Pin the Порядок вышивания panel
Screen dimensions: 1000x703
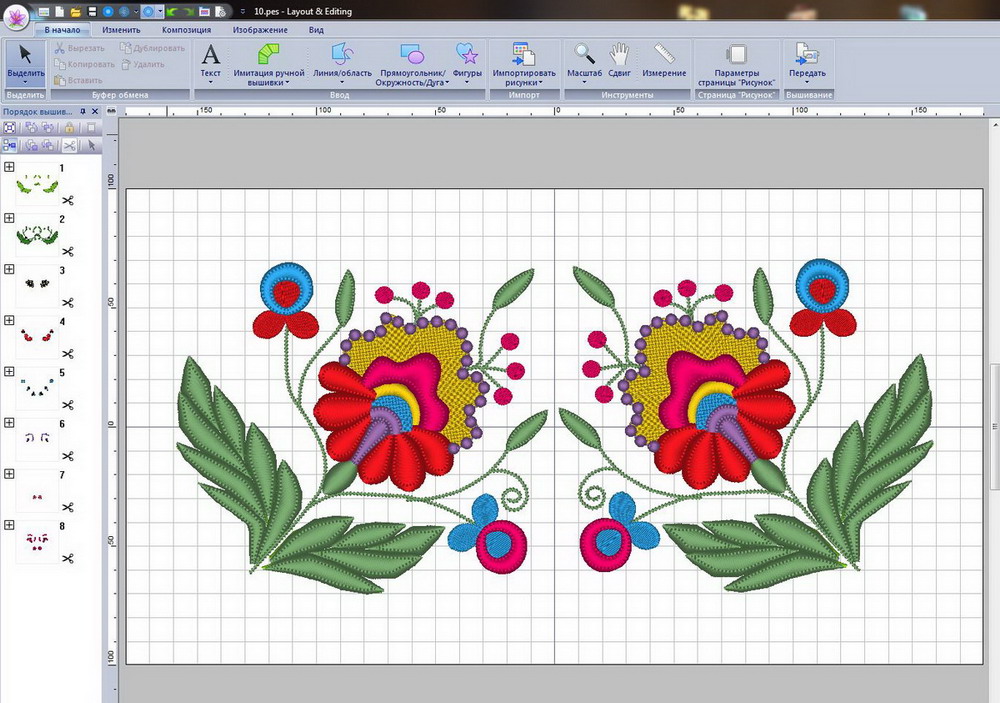tap(83, 112)
